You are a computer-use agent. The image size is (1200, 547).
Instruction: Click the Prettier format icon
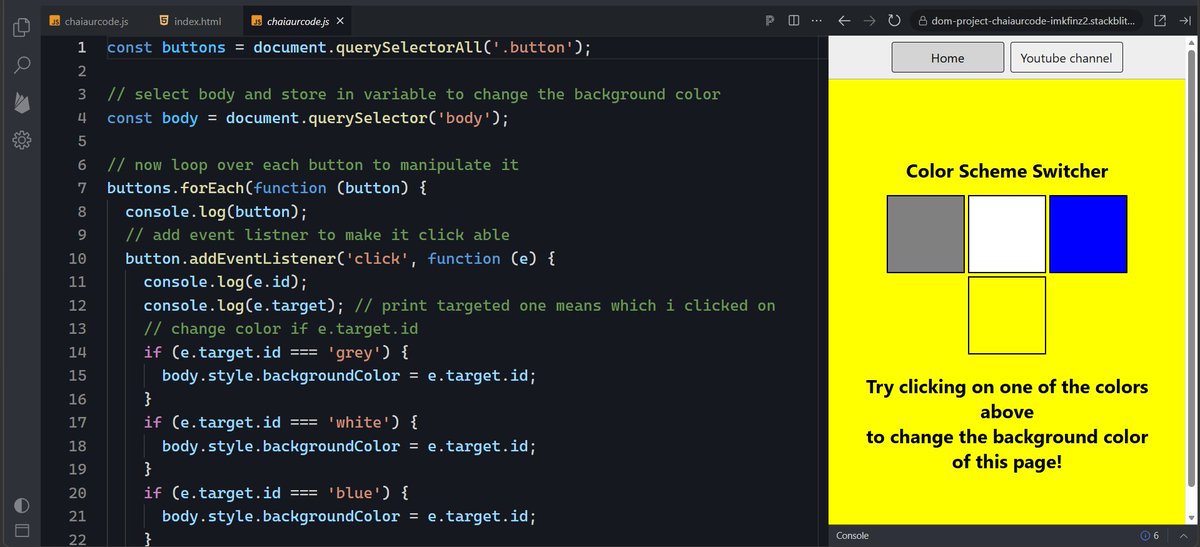coord(770,20)
